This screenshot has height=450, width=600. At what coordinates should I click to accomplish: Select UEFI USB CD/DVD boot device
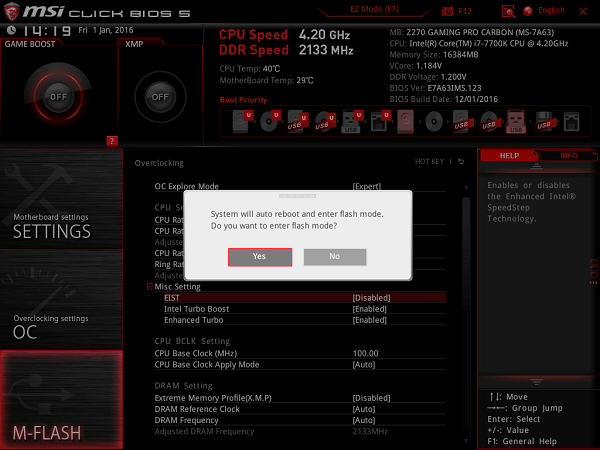point(325,121)
